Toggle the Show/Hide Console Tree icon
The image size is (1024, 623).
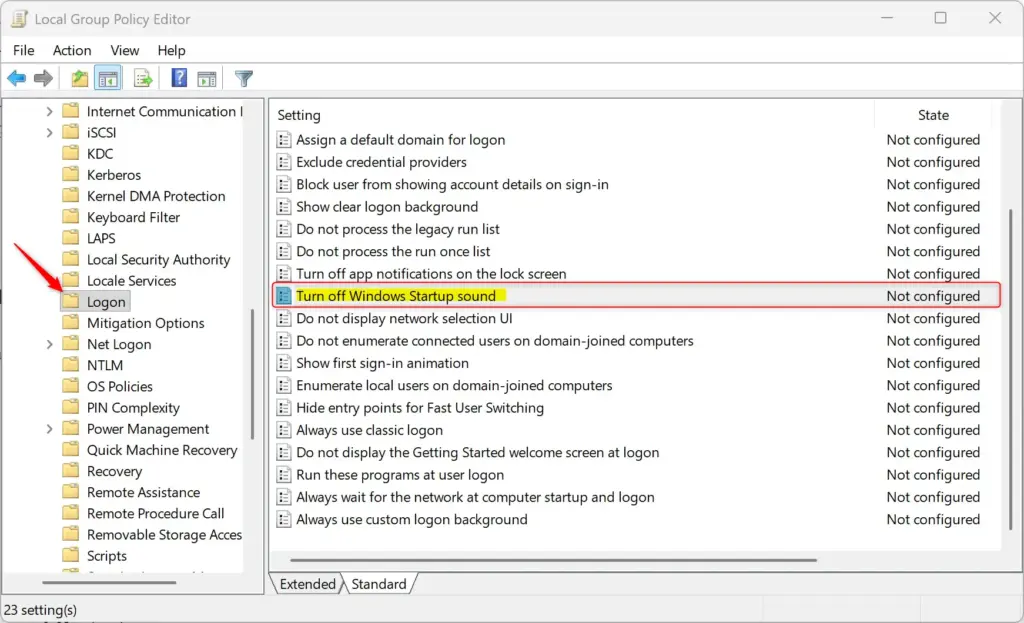108,79
